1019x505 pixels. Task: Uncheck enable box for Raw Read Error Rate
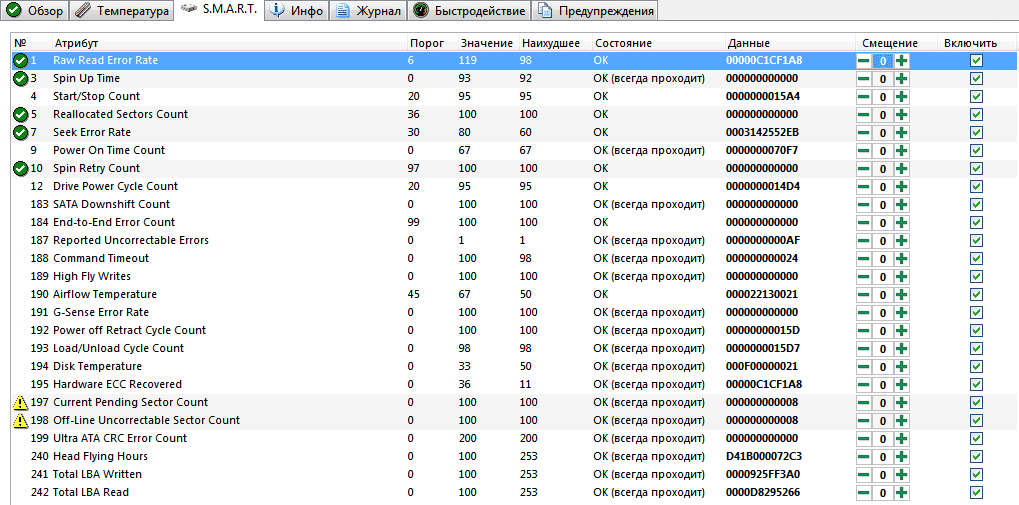click(976, 61)
